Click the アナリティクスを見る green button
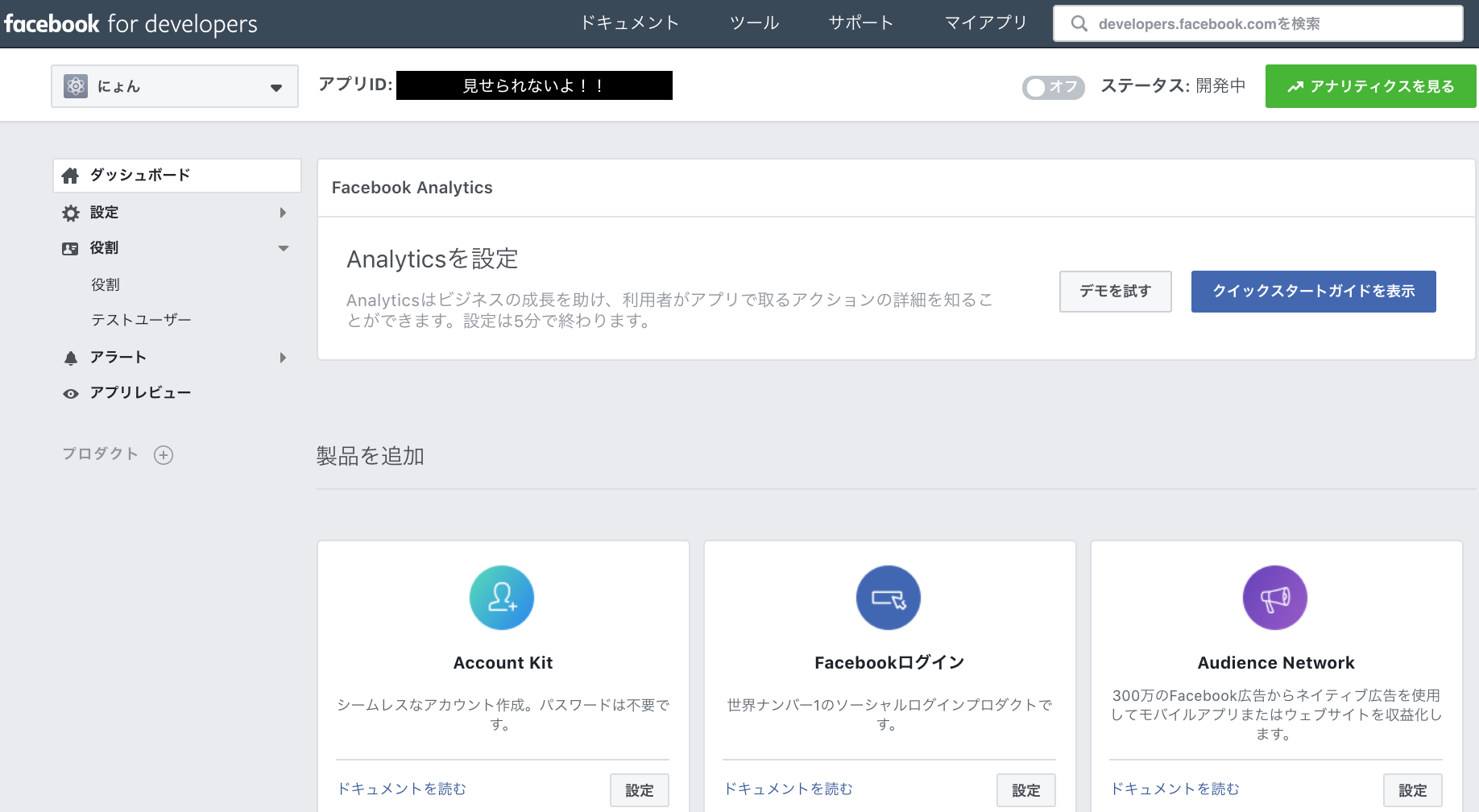Viewport: 1479px width, 812px height. point(1370,86)
